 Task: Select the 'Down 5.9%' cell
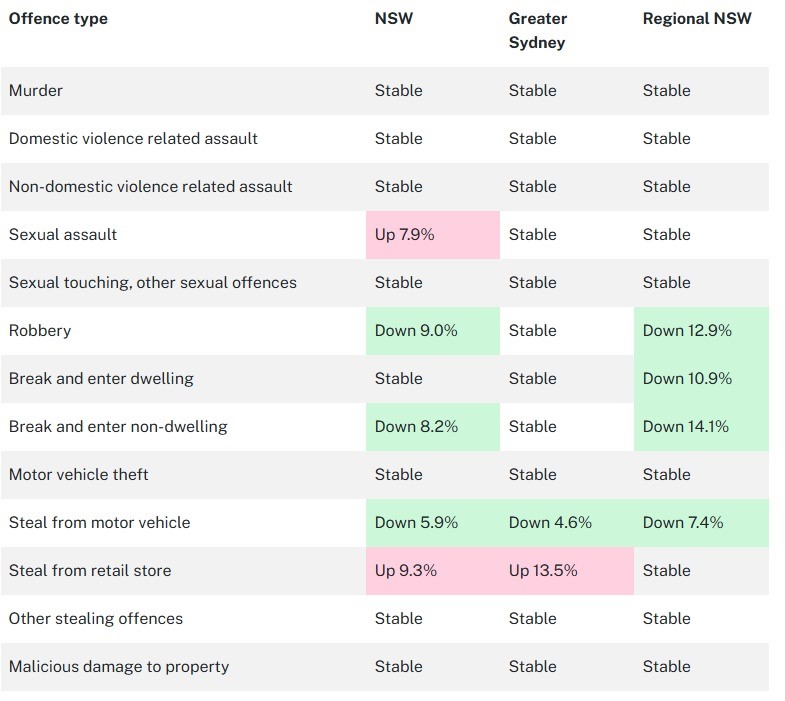(x=416, y=523)
